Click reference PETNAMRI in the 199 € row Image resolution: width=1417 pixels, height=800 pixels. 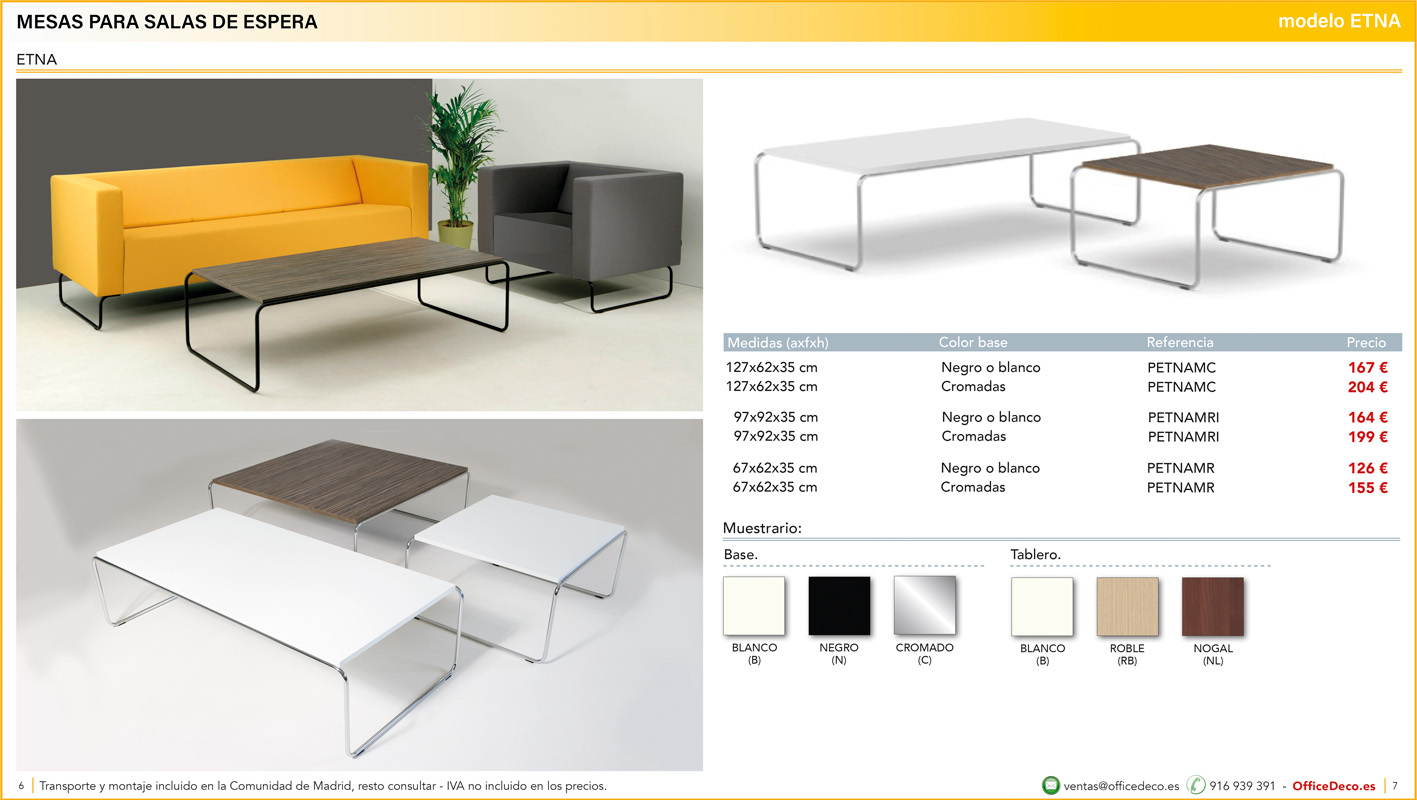pos(1184,437)
